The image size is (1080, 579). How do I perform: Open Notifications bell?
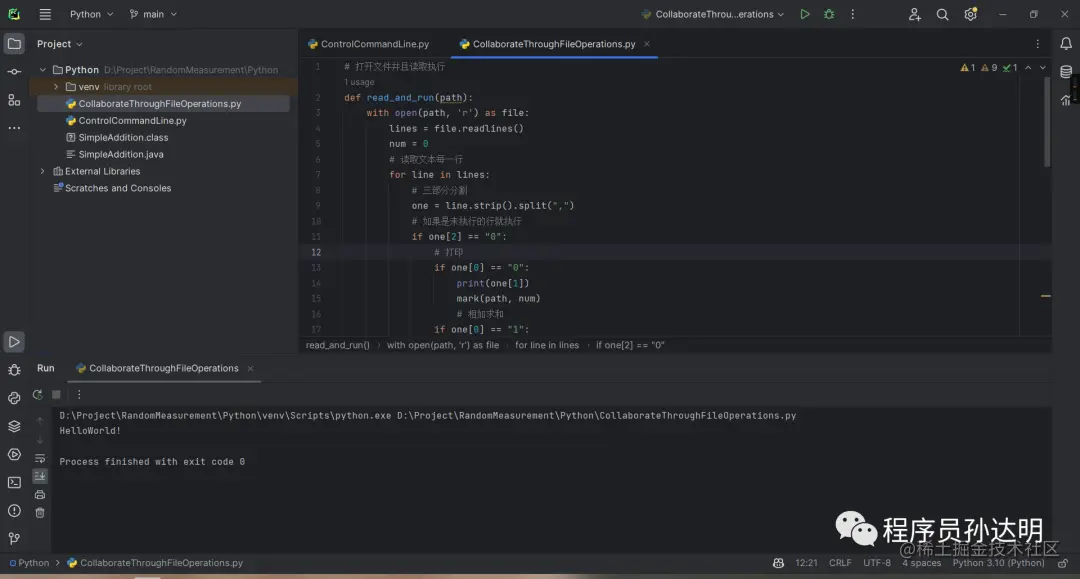(1066, 44)
